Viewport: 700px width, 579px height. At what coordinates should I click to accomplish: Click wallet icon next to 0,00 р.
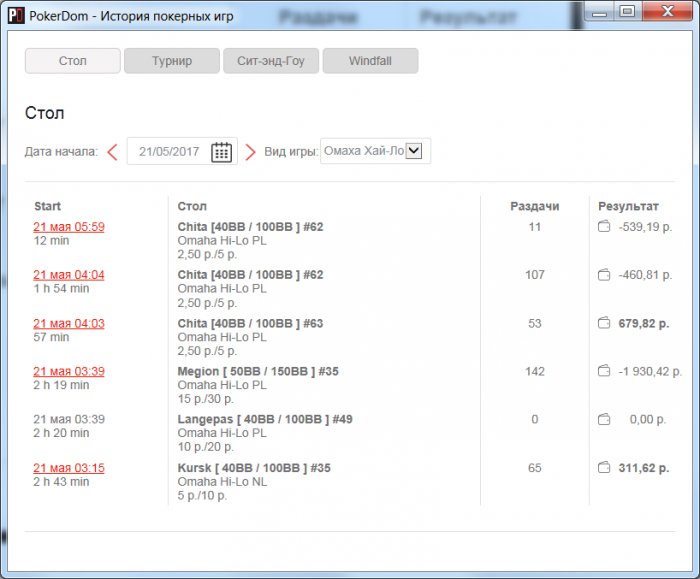point(604,419)
